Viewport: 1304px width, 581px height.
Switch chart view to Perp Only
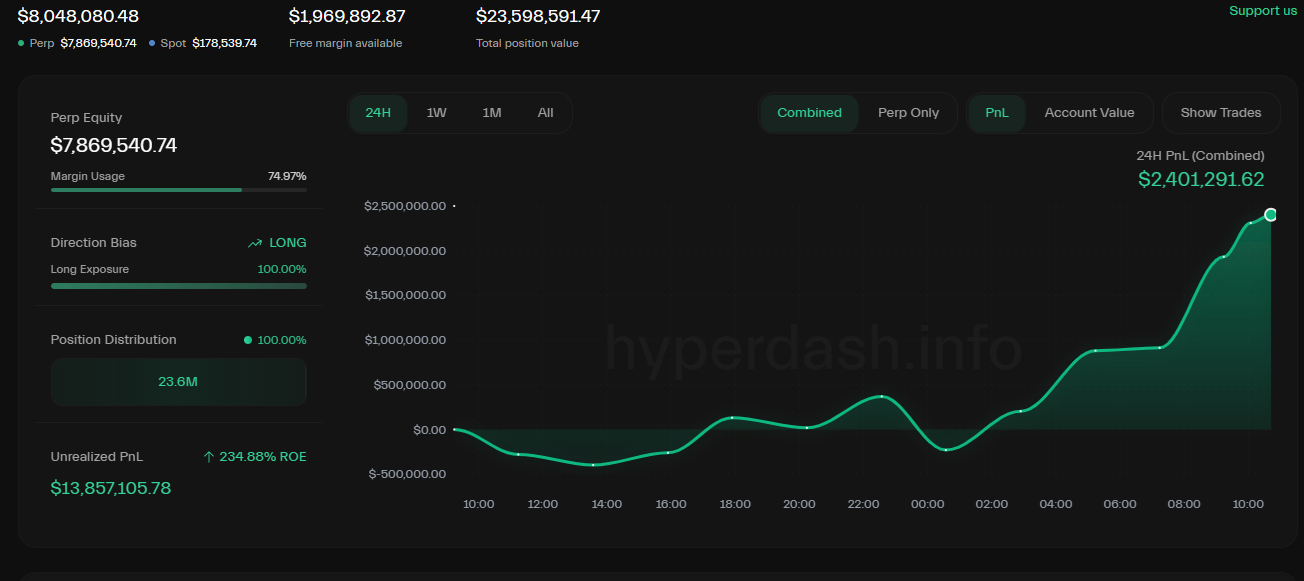(908, 113)
